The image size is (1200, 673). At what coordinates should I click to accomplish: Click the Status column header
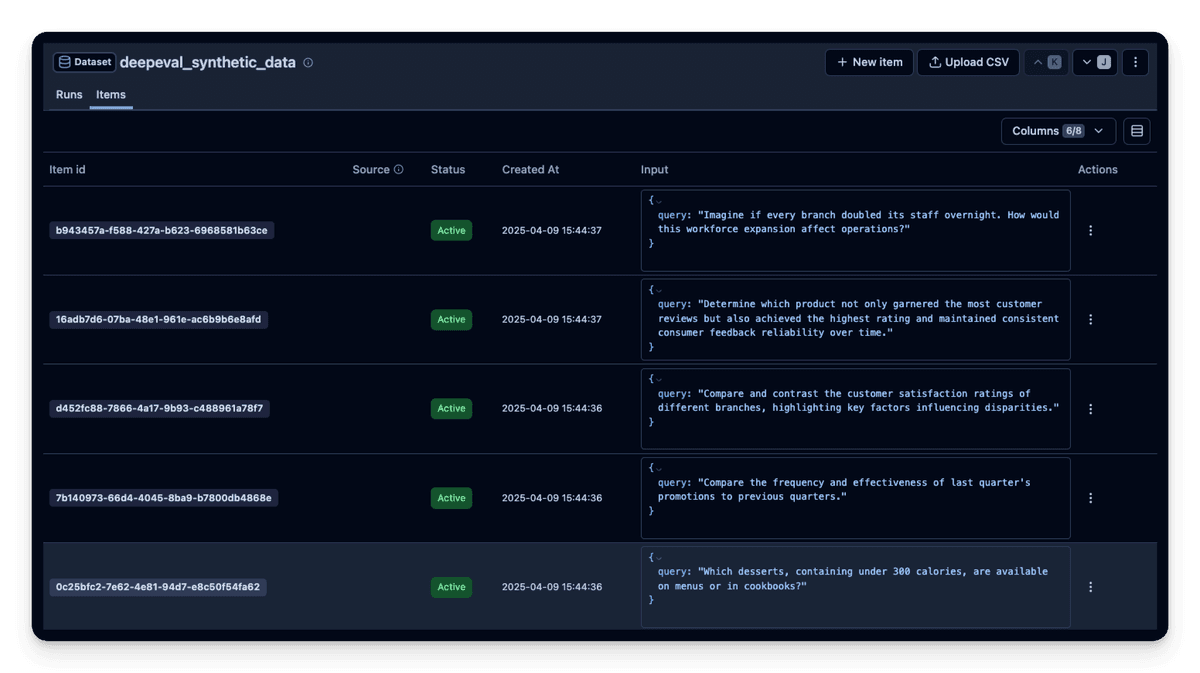tap(448, 170)
